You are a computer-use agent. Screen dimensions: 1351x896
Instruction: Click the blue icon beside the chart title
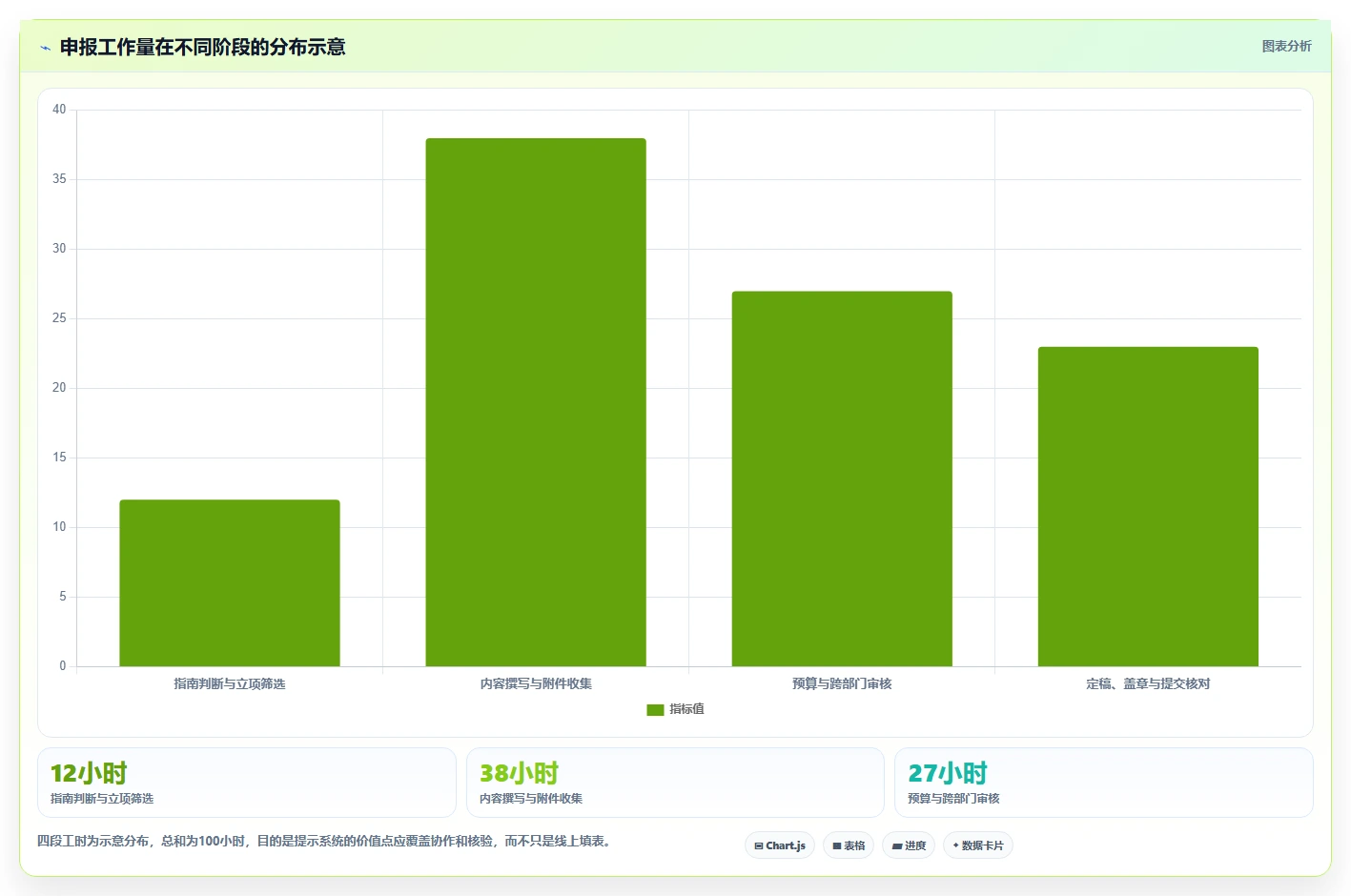pos(45,48)
